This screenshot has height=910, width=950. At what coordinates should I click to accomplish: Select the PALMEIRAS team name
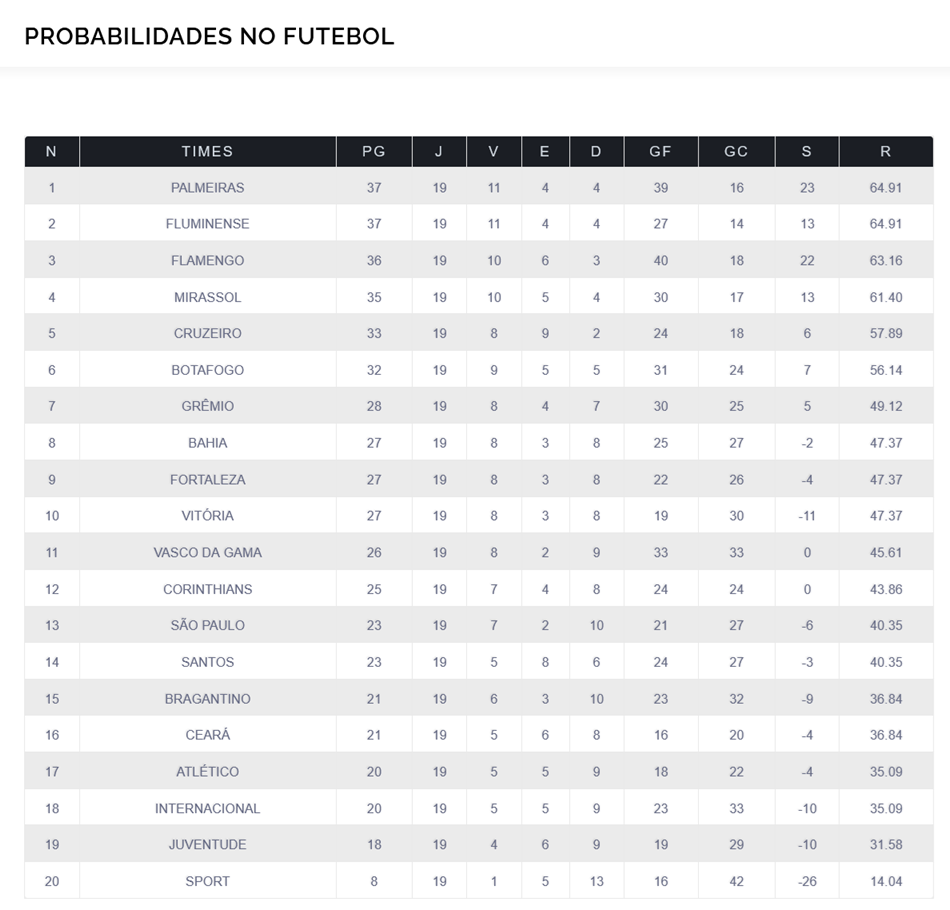[207, 187]
